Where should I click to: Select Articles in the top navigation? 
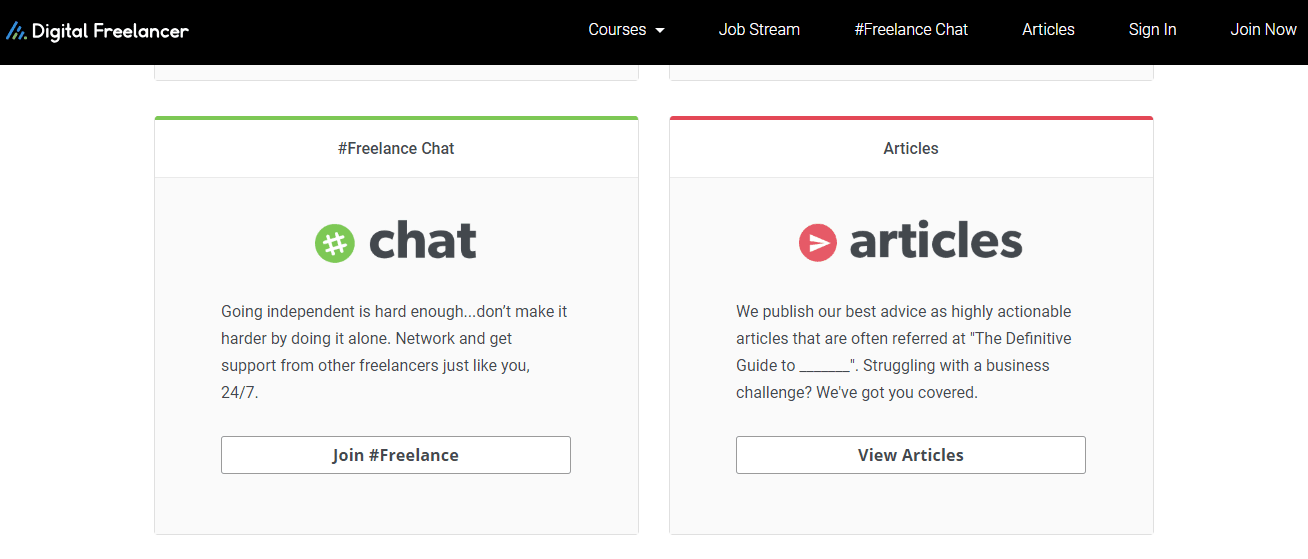[1048, 30]
